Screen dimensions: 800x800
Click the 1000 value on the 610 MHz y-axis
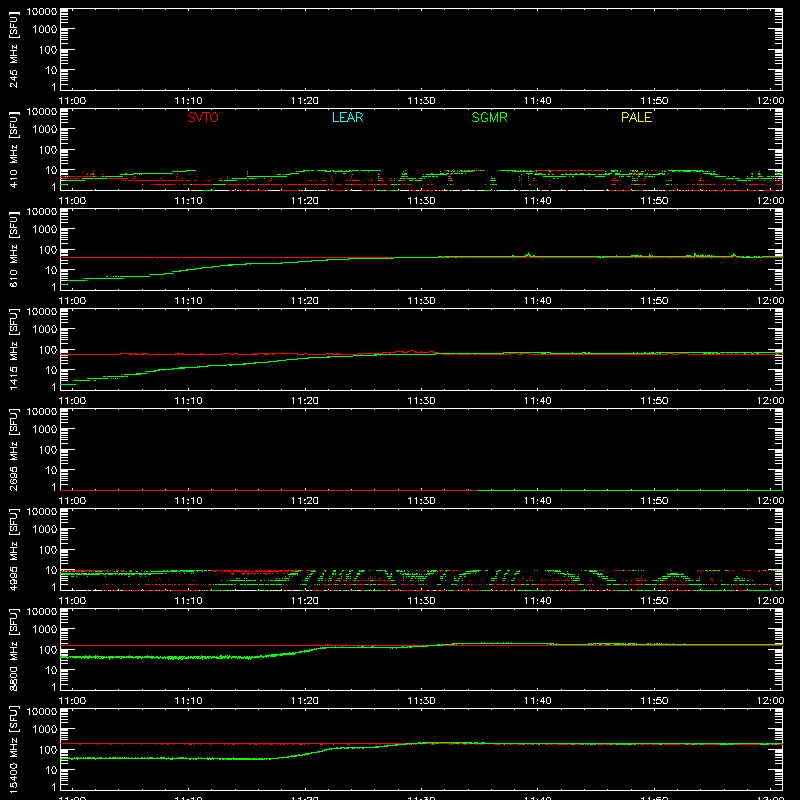click(x=45, y=230)
